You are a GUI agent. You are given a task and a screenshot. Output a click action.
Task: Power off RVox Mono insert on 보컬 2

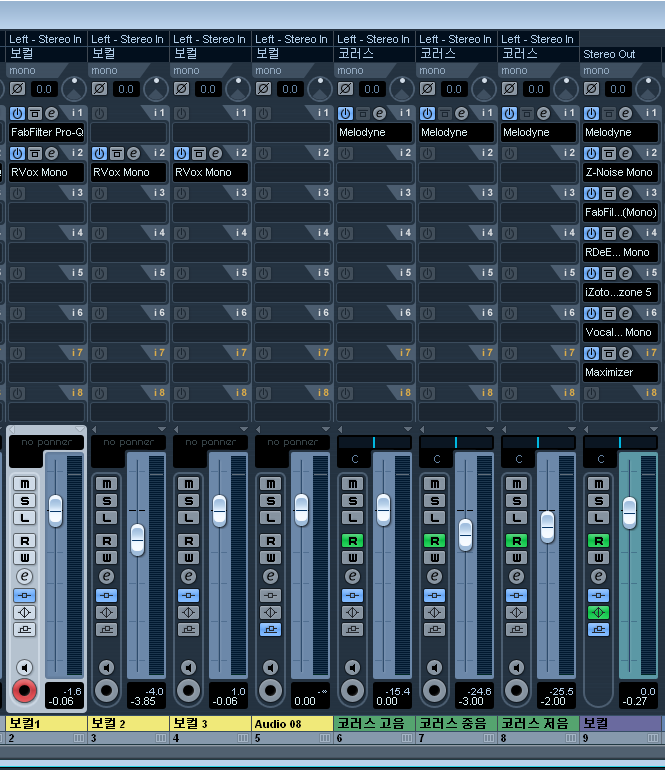(99, 153)
